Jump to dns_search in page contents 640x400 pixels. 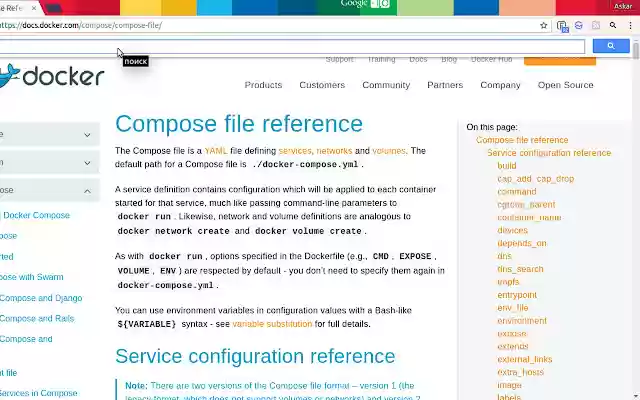coord(520,269)
